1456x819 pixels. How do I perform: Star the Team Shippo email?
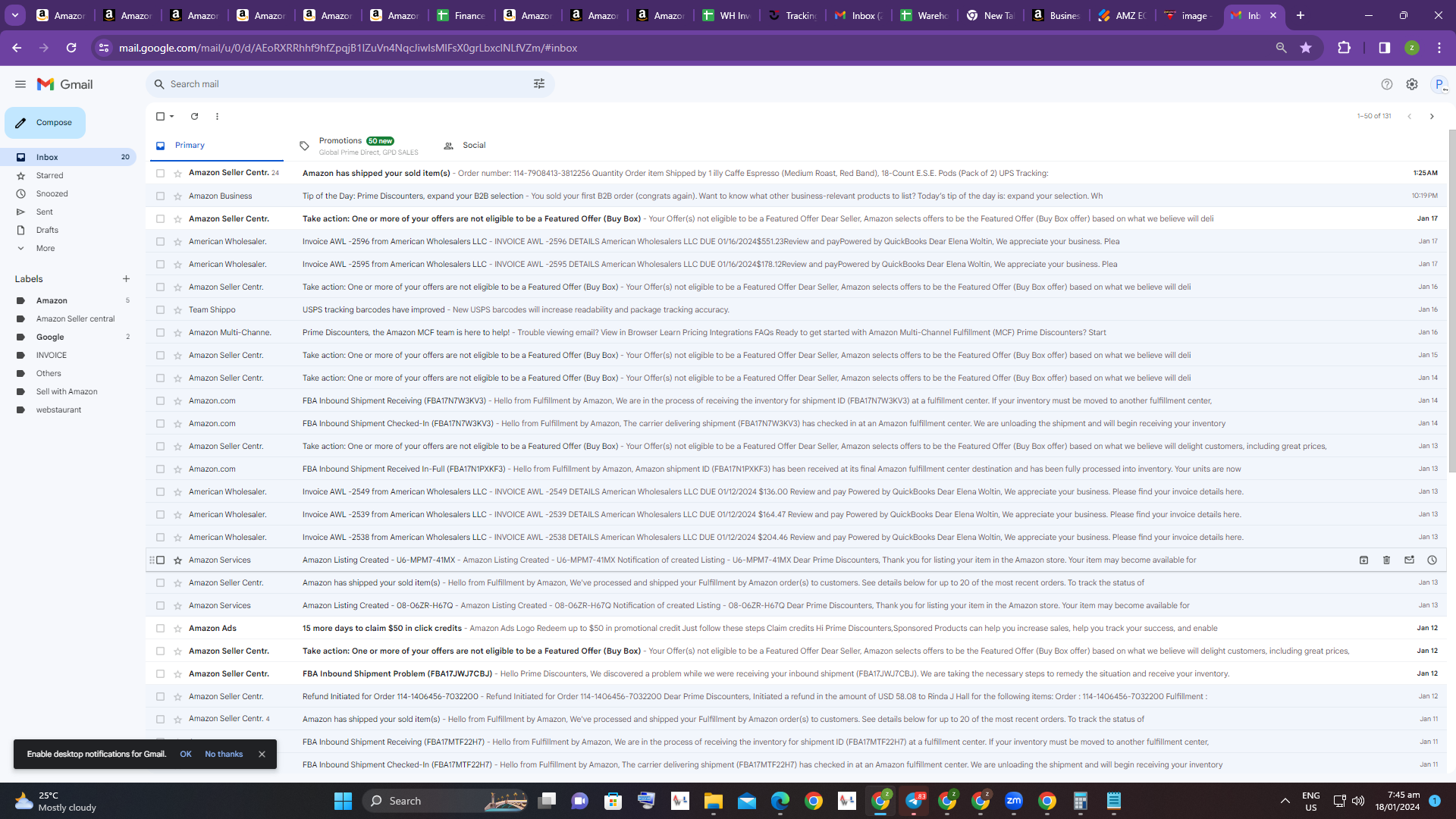(177, 309)
